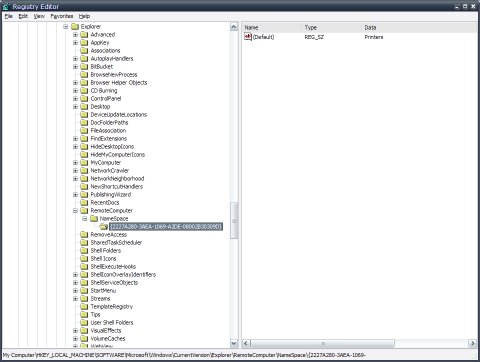Viewport: 480px width, 362px height.
Task: Open the Favorites menu
Action: pos(62,16)
